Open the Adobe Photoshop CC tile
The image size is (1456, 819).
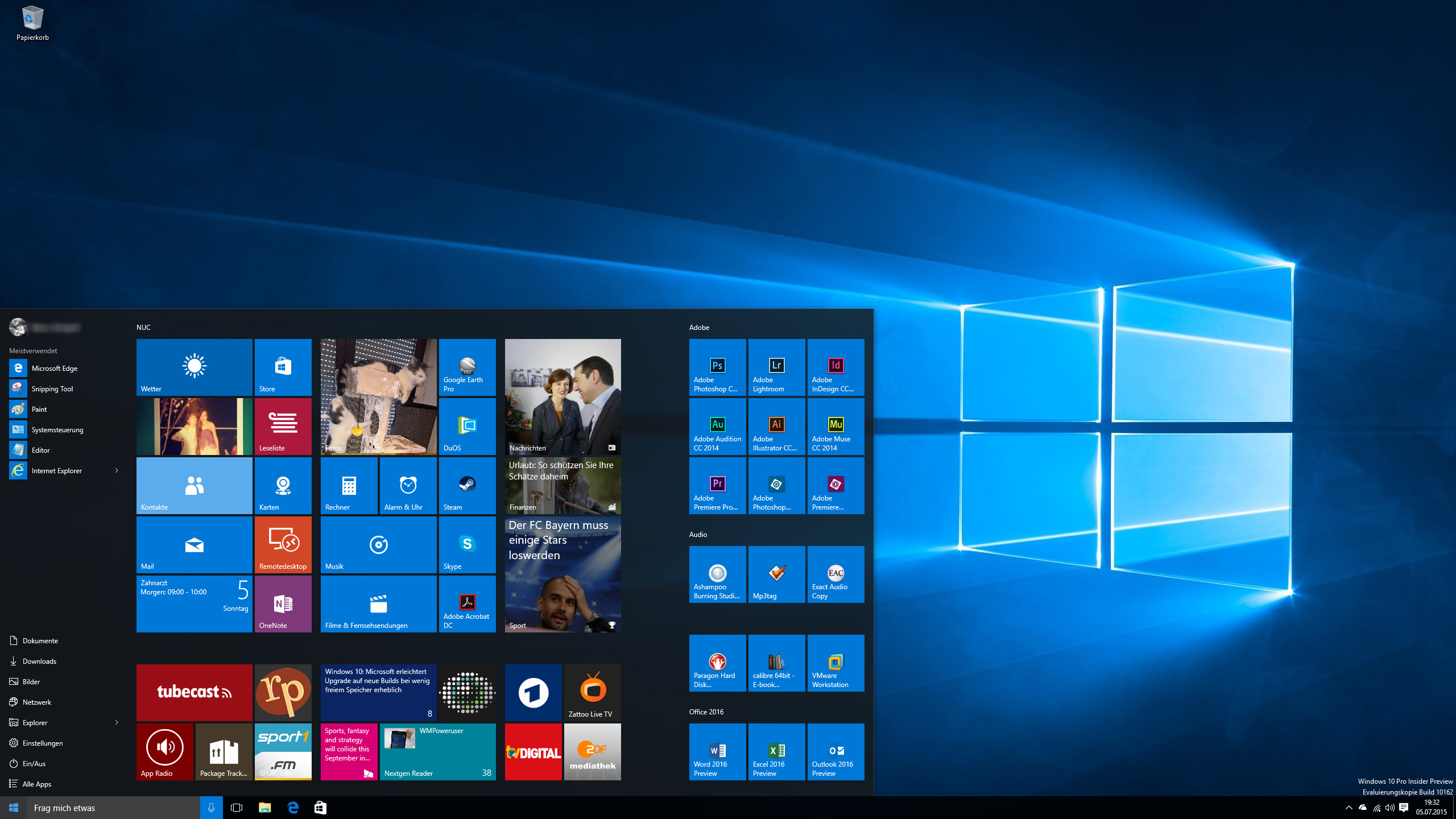click(717, 367)
